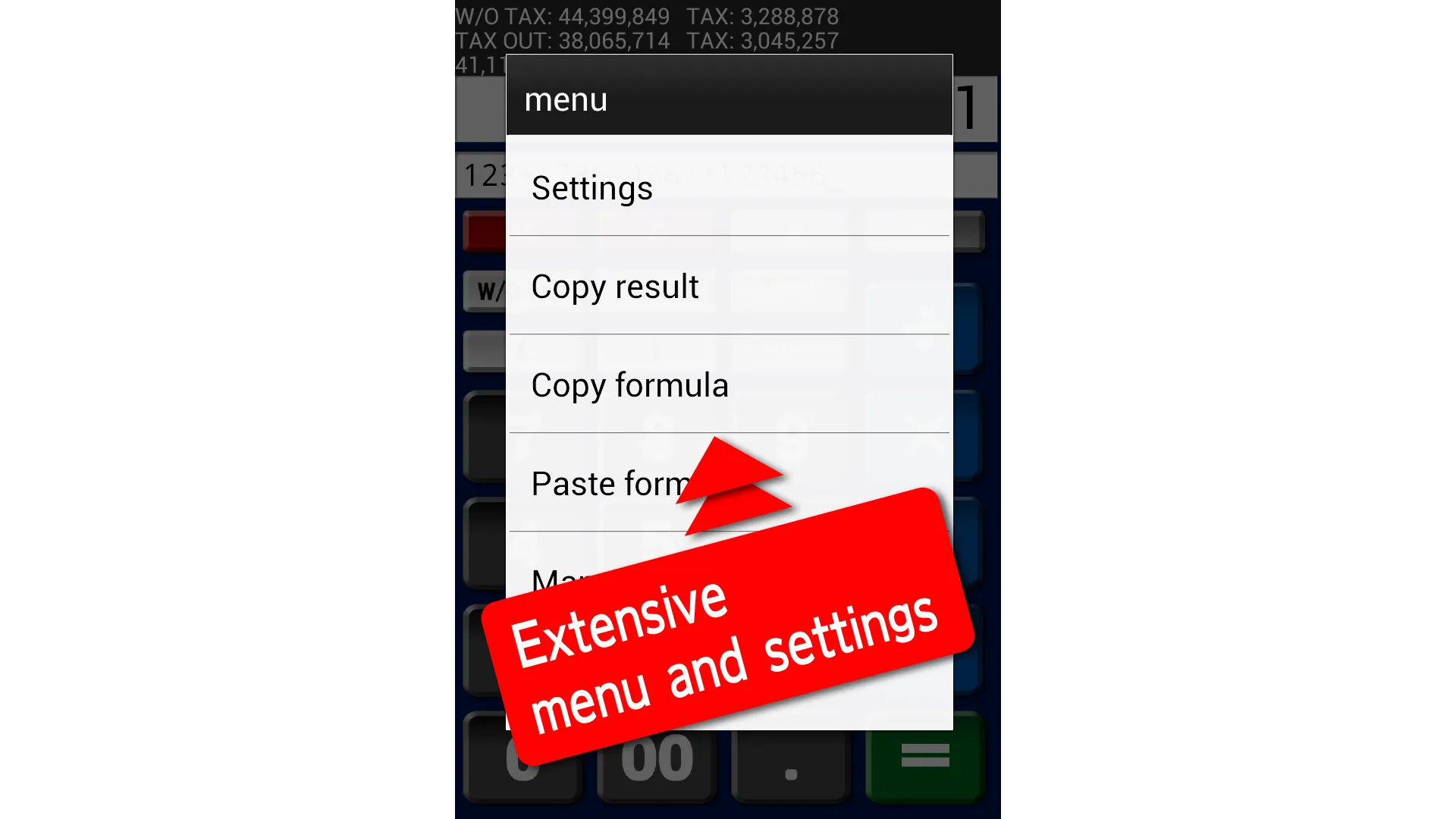
Task: Scroll down to see more menu items
Action: click(728, 575)
